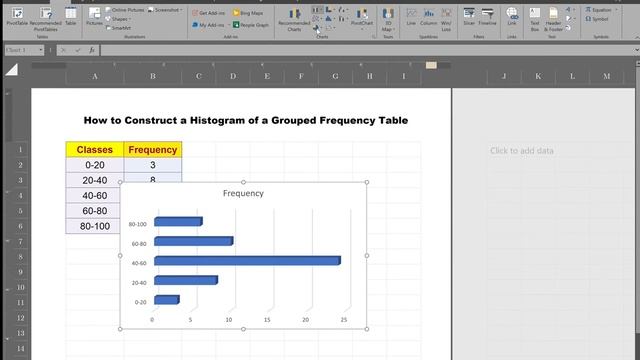Open the 3D Map tool
The width and height of the screenshot is (640, 360).
coord(388,20)
